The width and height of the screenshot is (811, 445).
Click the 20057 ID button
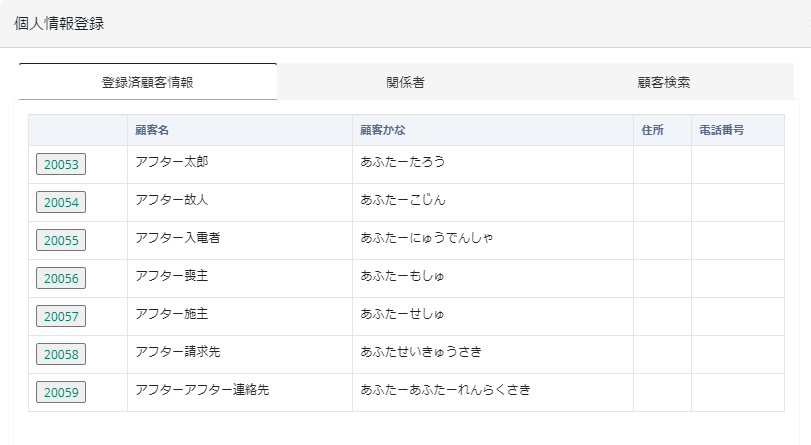tap(61, 317)
